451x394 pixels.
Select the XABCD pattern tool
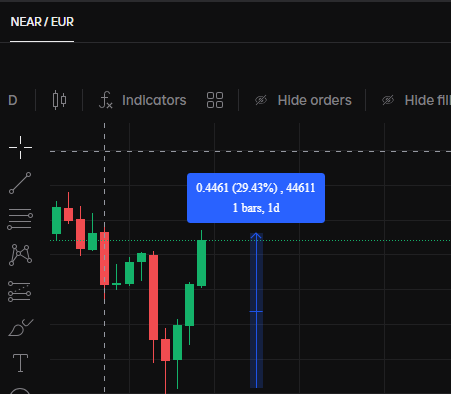[x=20, y=255]
